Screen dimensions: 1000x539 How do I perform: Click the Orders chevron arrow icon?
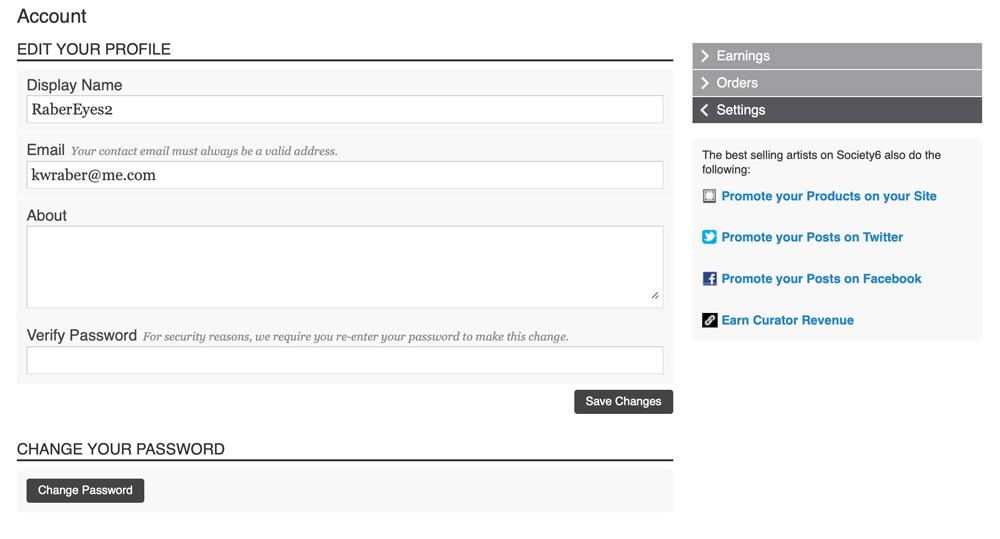click(x=705, y=83)
